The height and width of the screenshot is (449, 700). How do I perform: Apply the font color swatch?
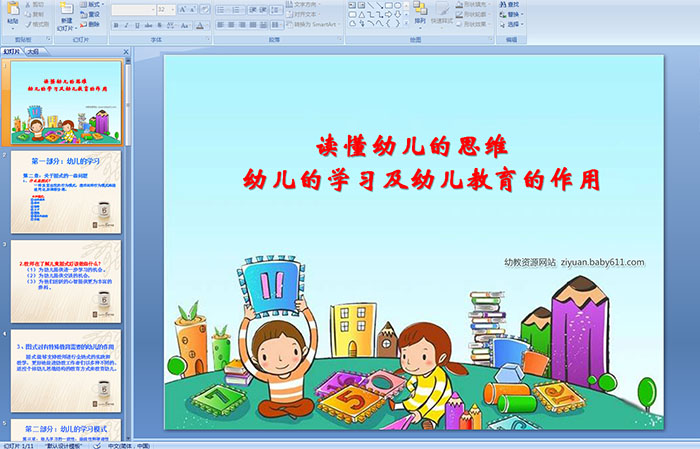click(x=200, y=26)
